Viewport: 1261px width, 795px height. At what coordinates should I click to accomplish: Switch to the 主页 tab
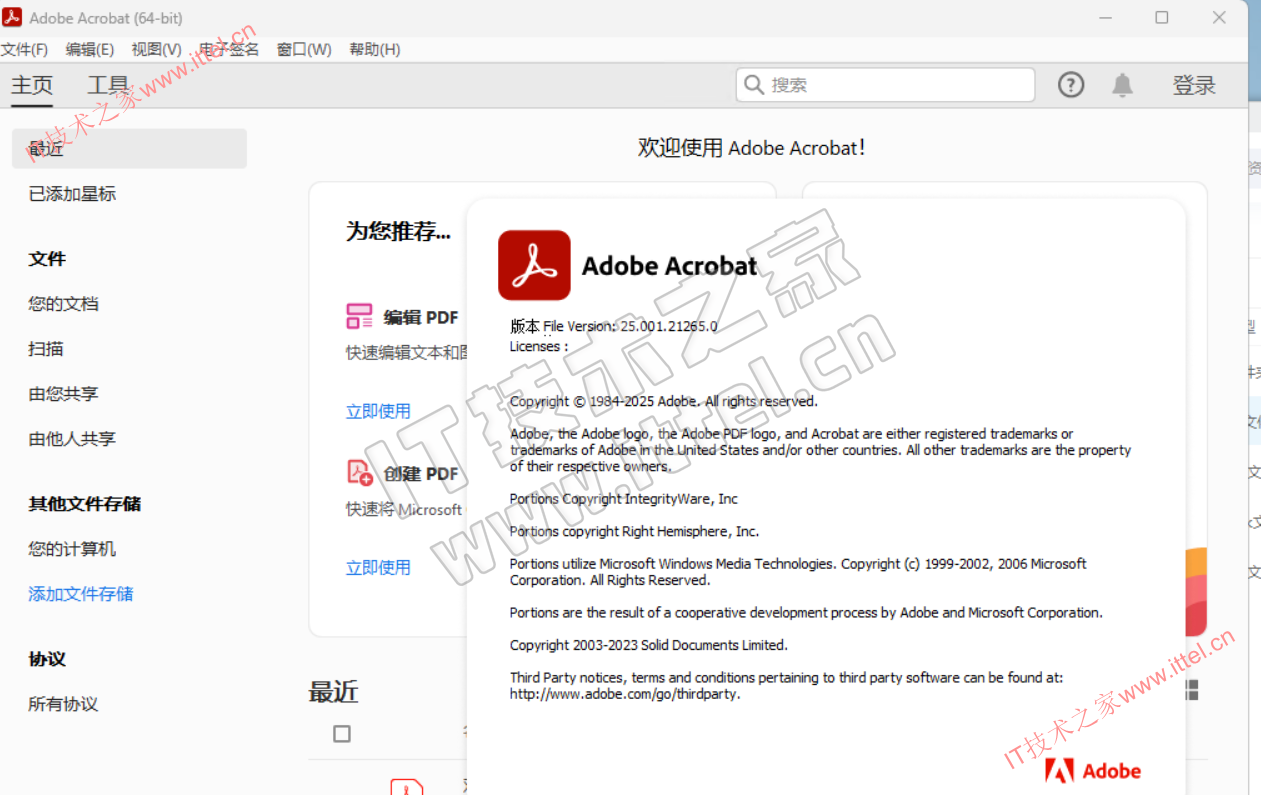point(32,86)
